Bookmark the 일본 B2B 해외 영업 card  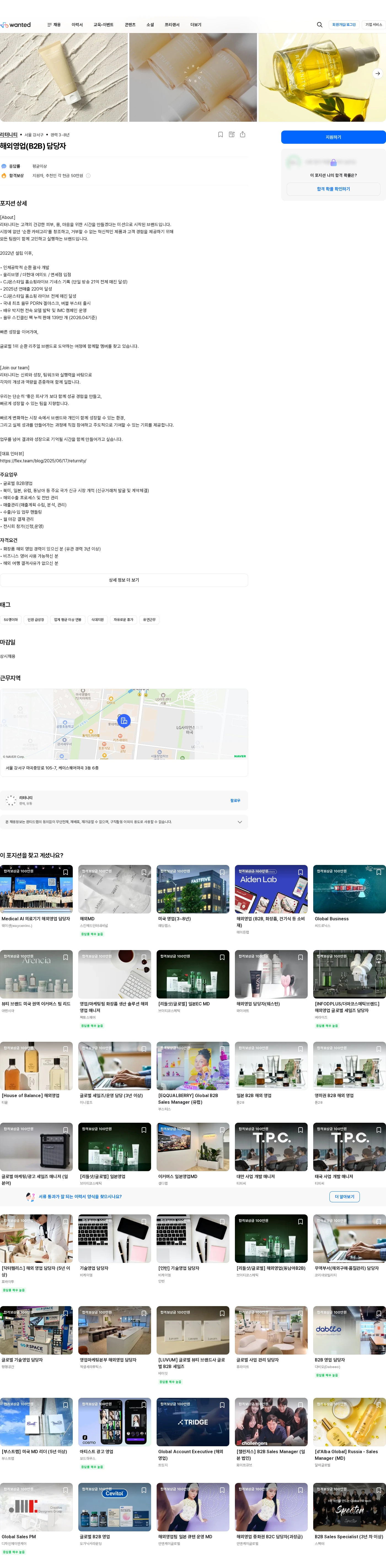301,1049
